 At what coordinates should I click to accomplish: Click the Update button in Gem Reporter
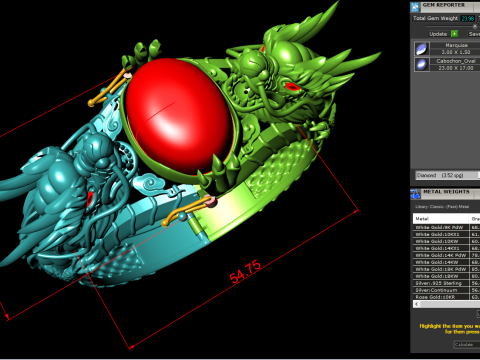(x=438, y=34)
